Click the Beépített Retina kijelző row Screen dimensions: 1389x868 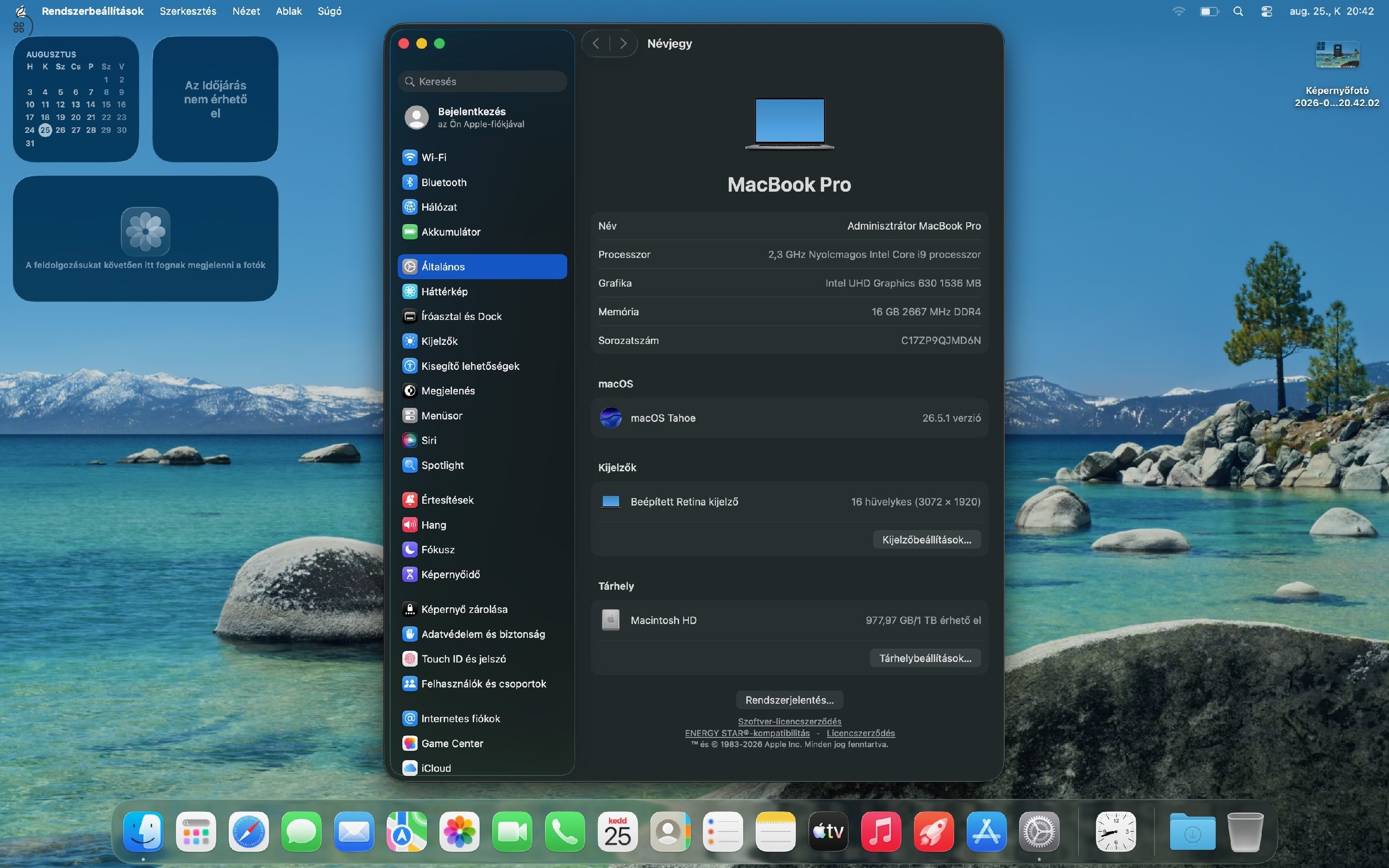[x=789, y=502]
